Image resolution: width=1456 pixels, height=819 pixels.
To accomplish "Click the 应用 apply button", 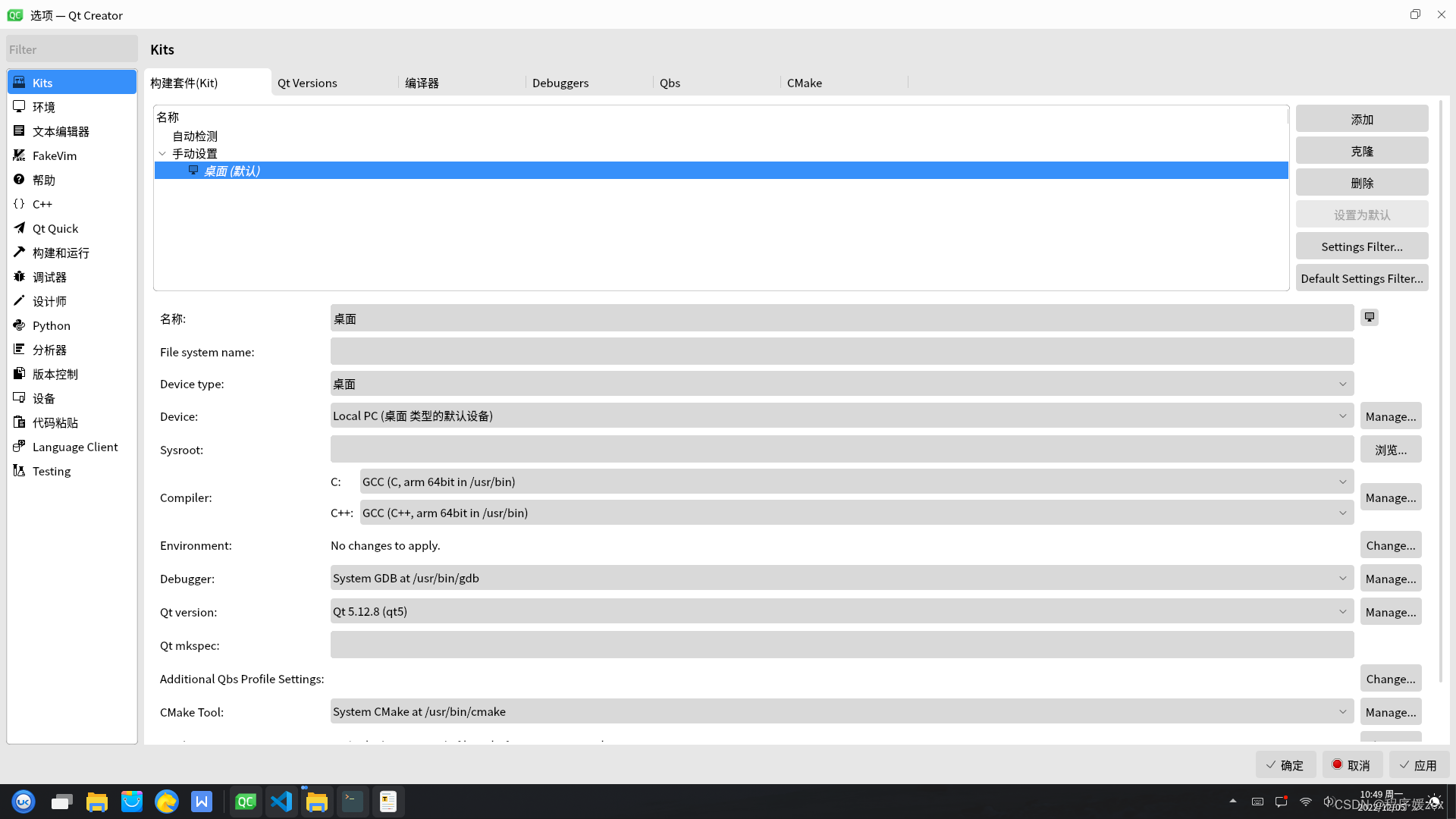I will point(1418,765).
